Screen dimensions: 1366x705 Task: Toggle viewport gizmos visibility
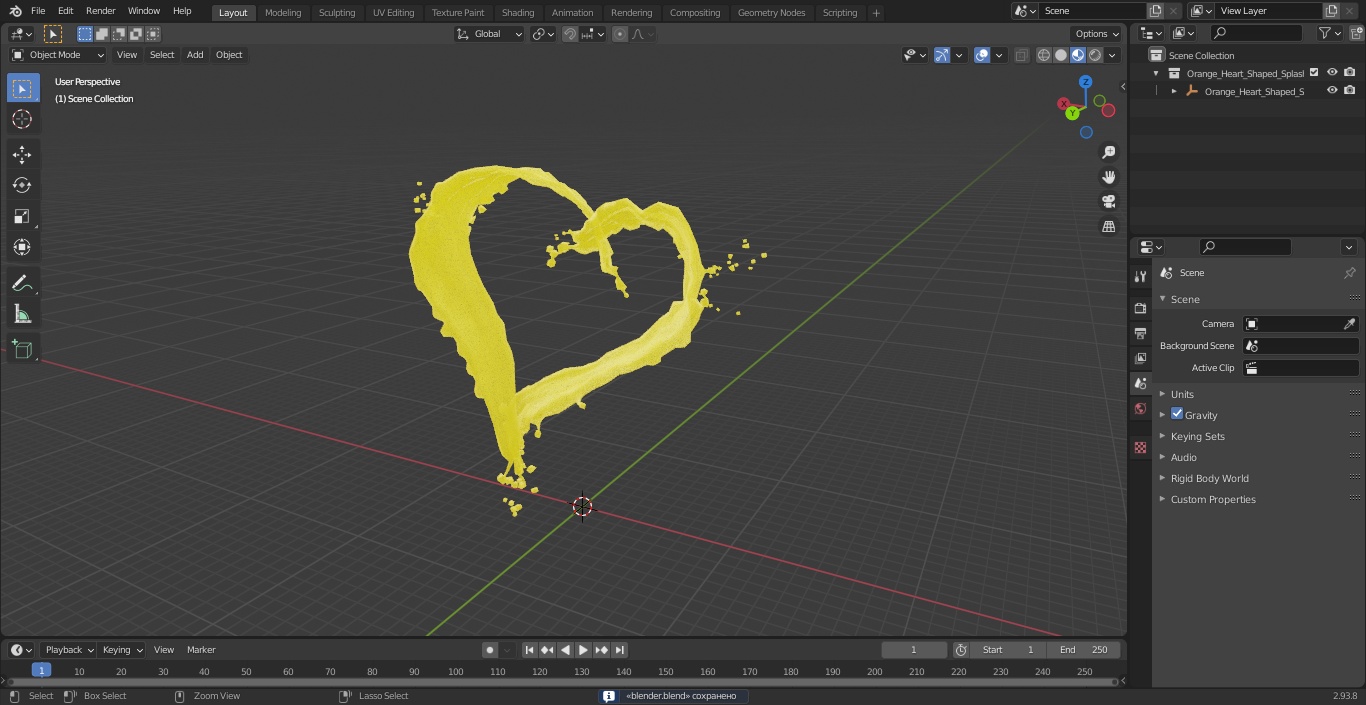pyautogui.click(x=942, y=55)
